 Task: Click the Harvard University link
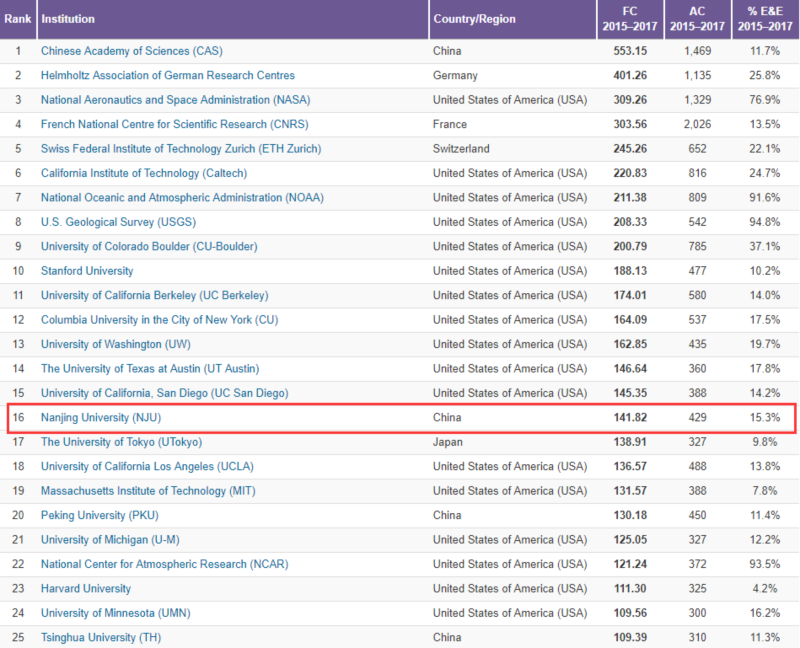click(x=86, y=588)
